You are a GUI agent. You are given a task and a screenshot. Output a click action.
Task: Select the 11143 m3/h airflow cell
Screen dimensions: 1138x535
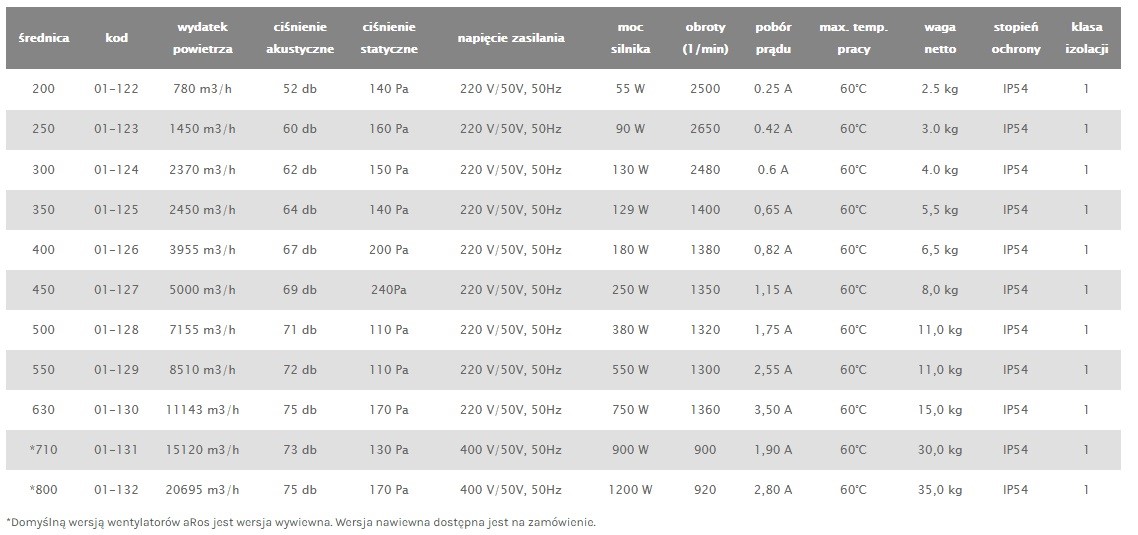point(202,410)
